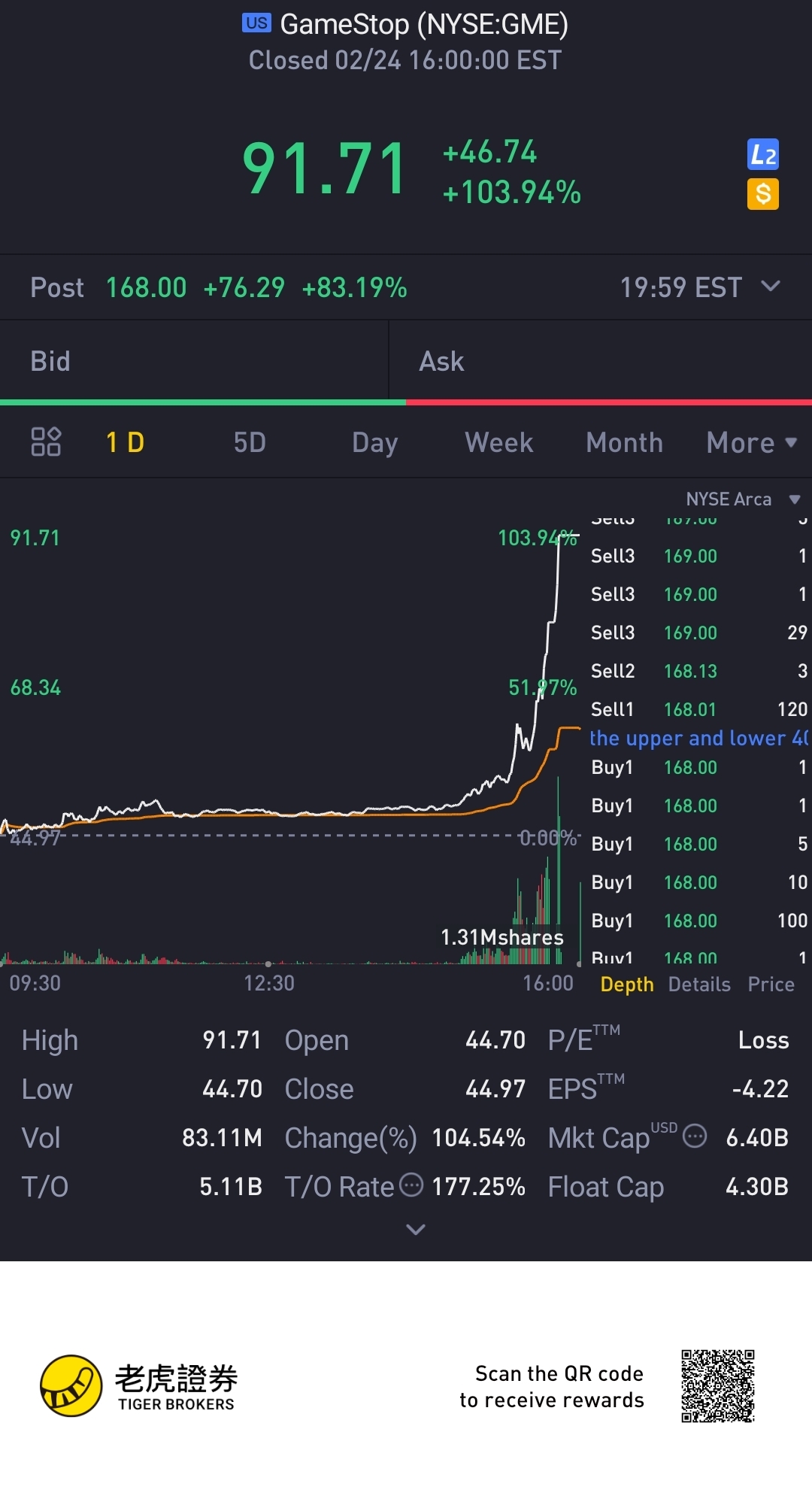The height and width of the screenshot is (1511, 812).
Task: Tap the Low 44.70 value
Action: click(x=232, y=1089)
